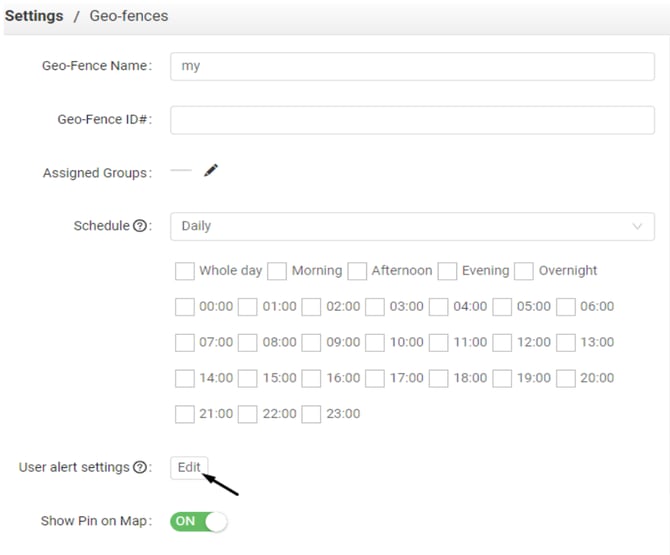Check the Whole day checkbox
670x555 pixels.
tap(185, 271)
